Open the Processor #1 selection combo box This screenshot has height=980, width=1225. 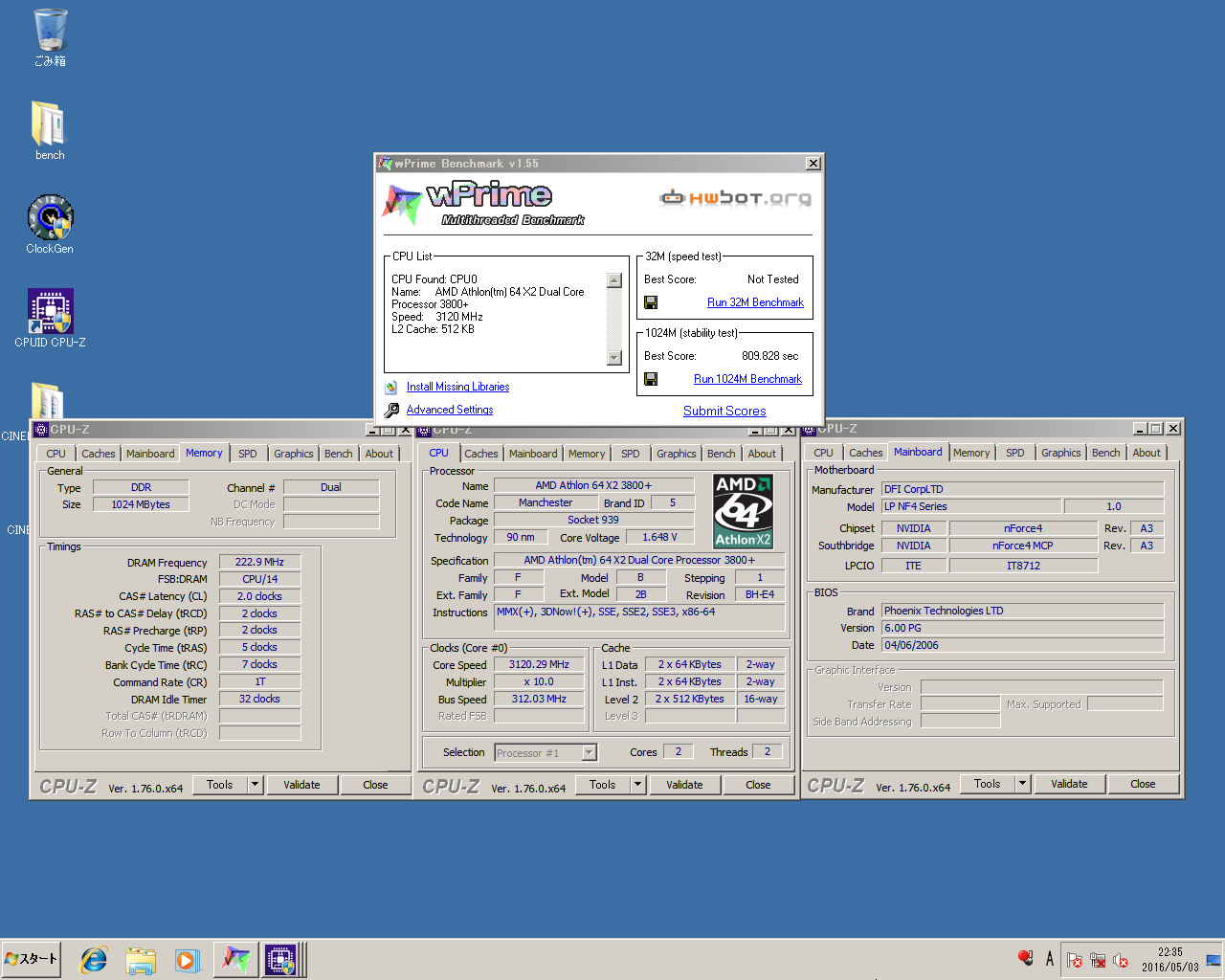pos(546,753)
